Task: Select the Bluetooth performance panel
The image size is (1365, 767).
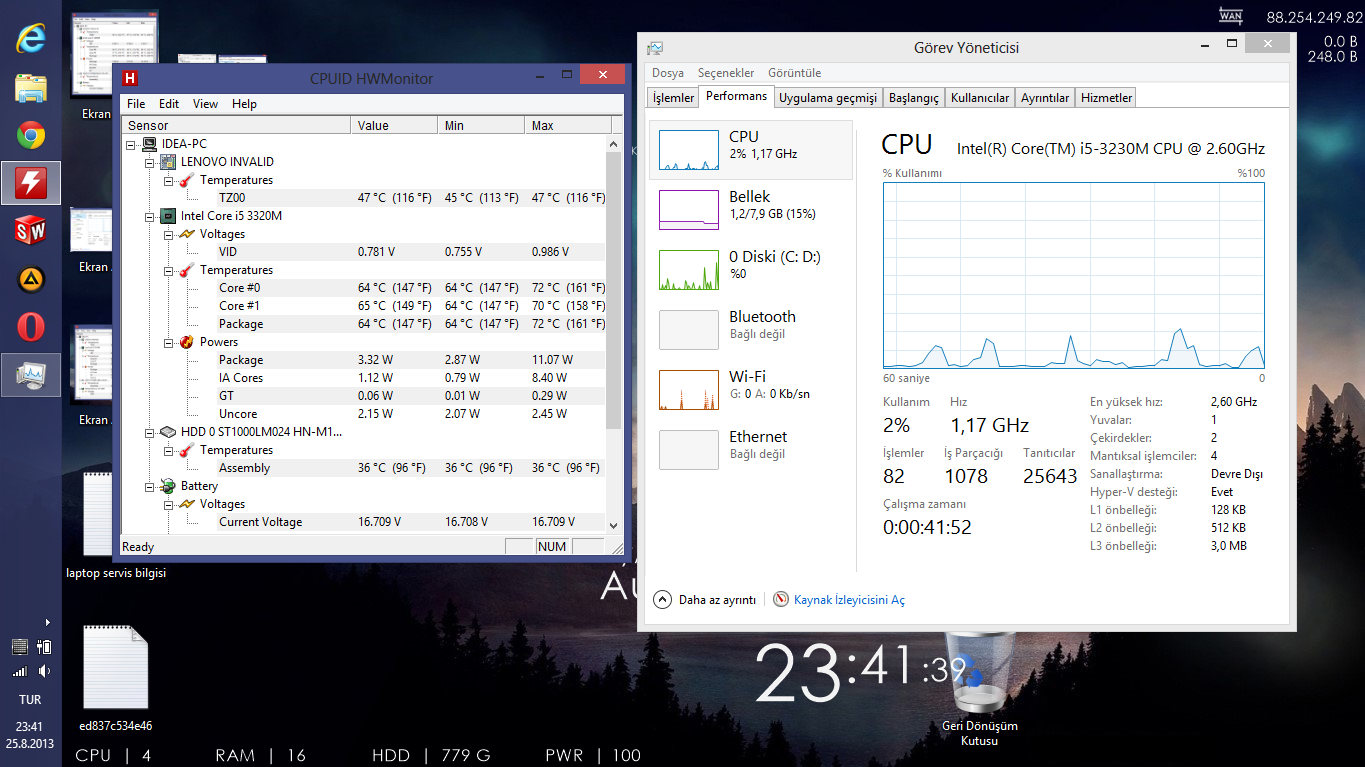Action: click(751, 330)
